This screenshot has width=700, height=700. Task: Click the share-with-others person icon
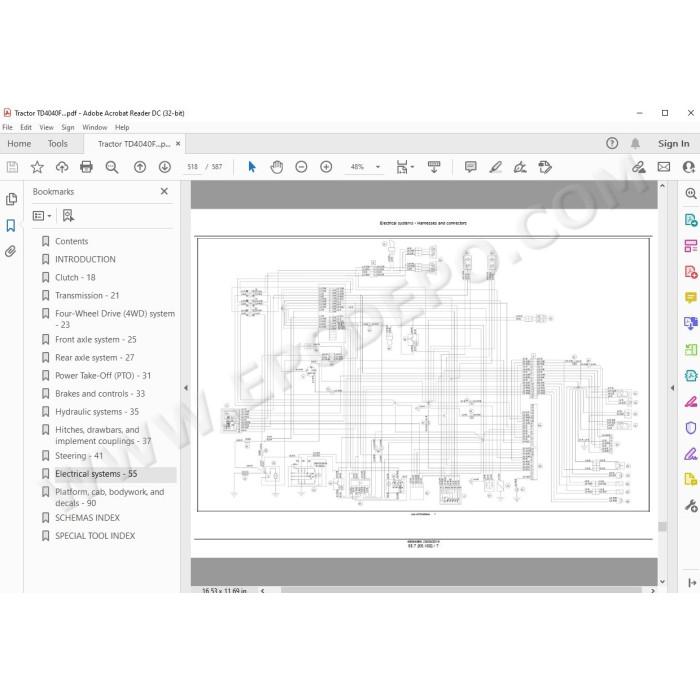[689, 167]
